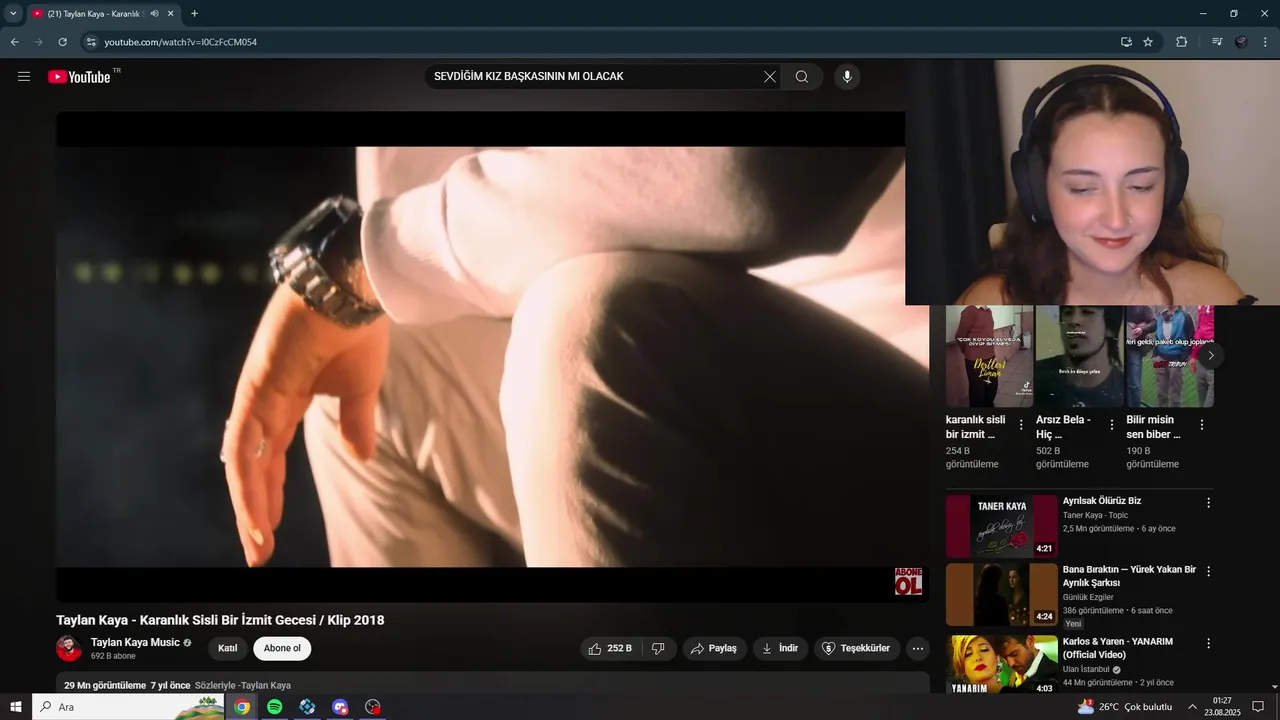Open the 'Taner Kaya - Topic' channel link
The image size is (1280, 720).
1095,515
